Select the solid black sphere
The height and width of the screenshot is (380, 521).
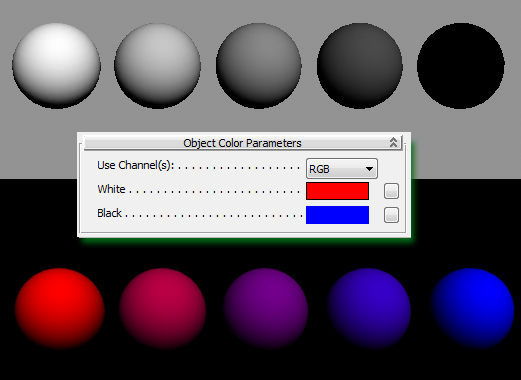click(461, 66)
